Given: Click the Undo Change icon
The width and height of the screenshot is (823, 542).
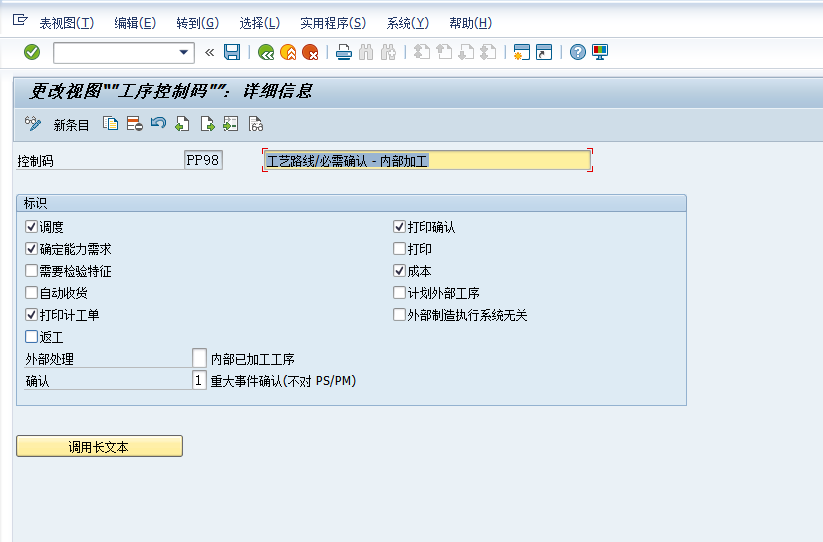Looking at the screenshot, I should tap(158, 124).
